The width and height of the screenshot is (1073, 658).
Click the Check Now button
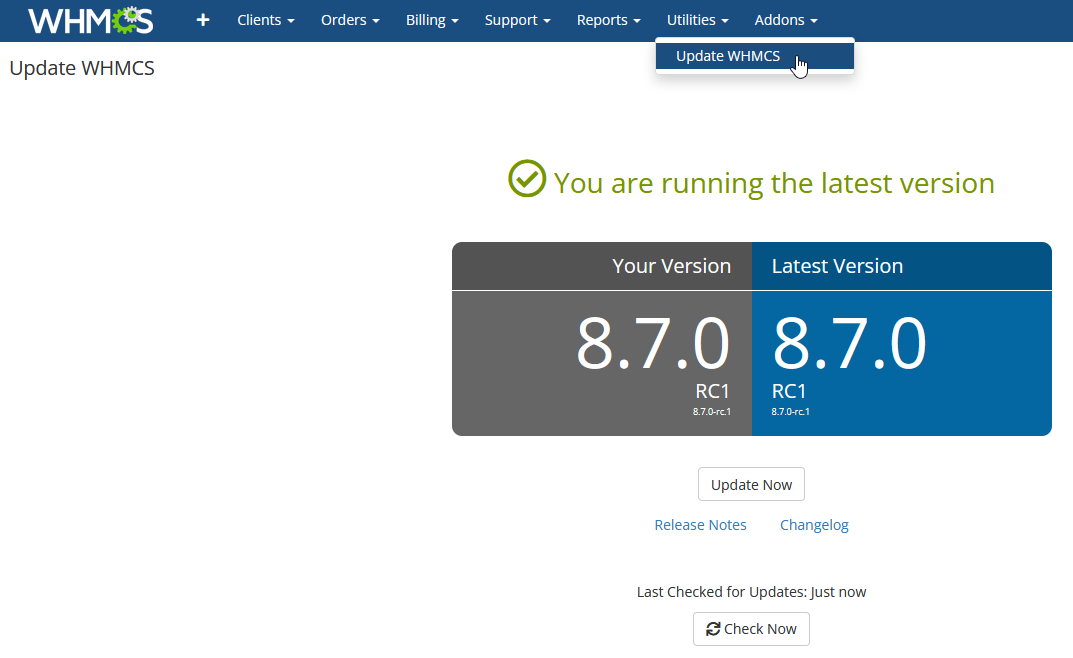[x=751, y=629]
